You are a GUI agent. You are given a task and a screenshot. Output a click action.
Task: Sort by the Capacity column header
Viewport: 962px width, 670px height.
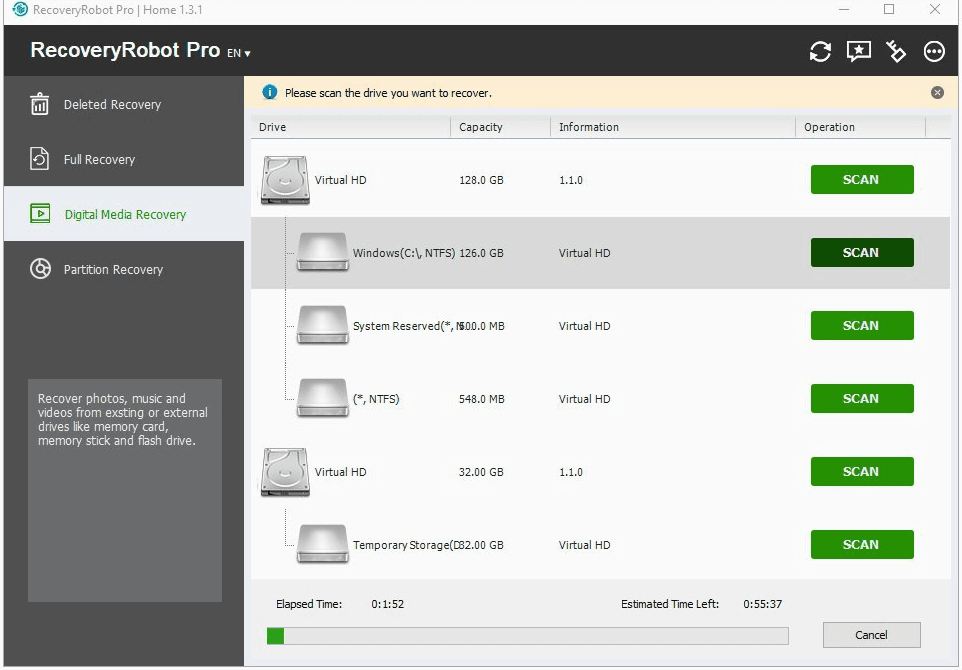pos(501,127)
